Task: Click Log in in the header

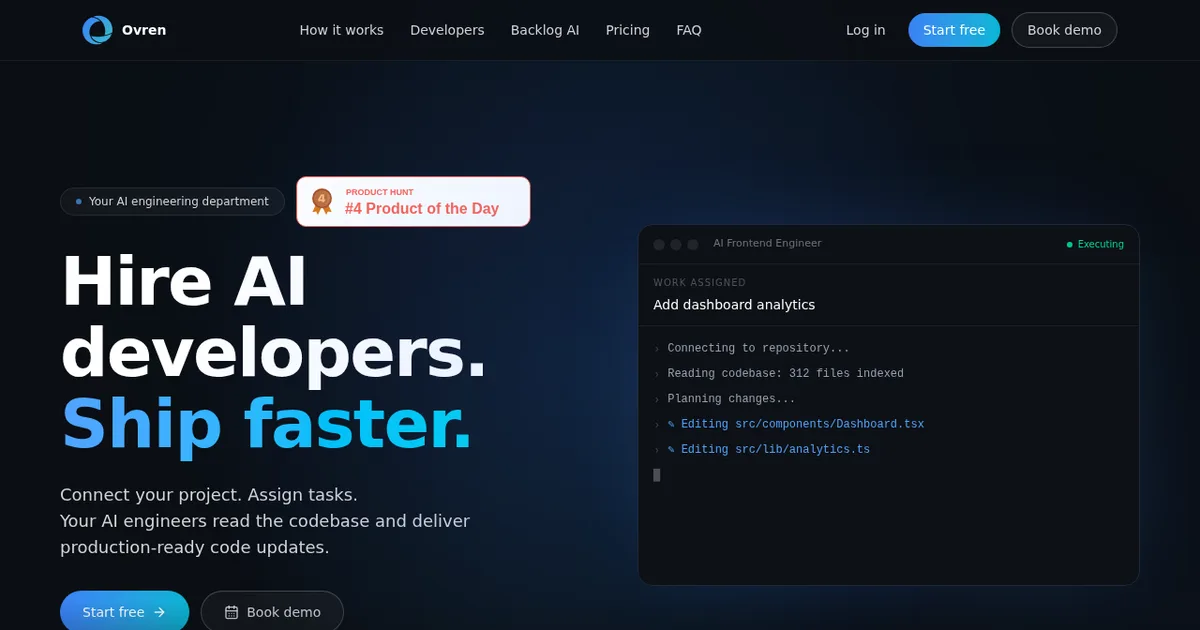Action: [x=865, y=30]
